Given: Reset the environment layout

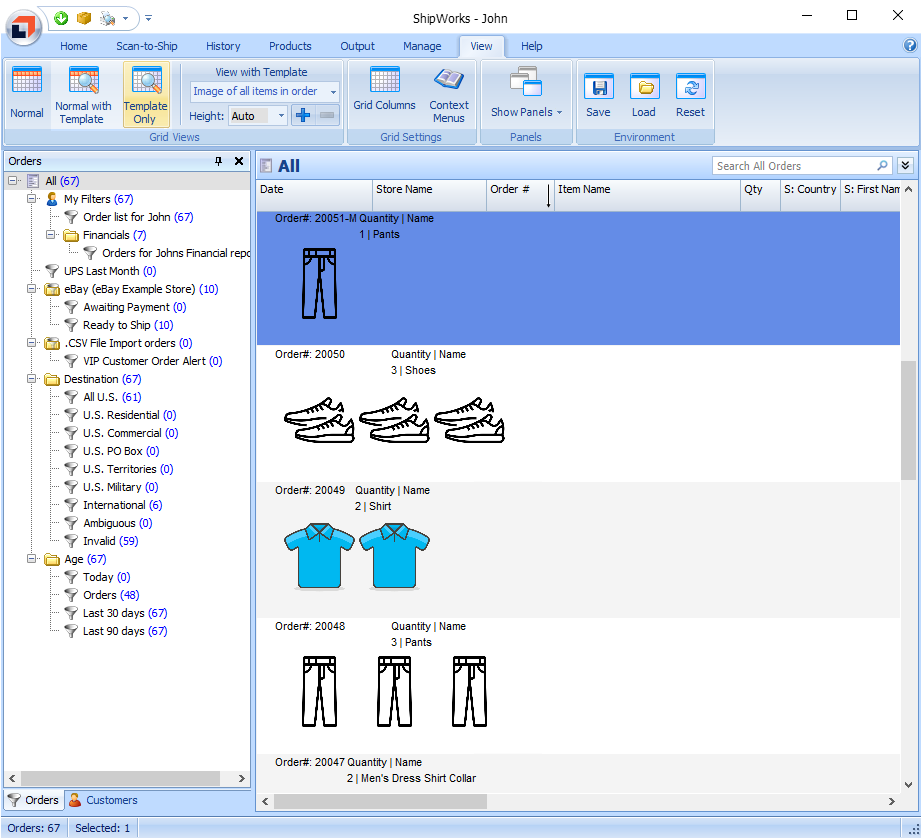Looking at the screenshot, I should click(x=690, y=95).
